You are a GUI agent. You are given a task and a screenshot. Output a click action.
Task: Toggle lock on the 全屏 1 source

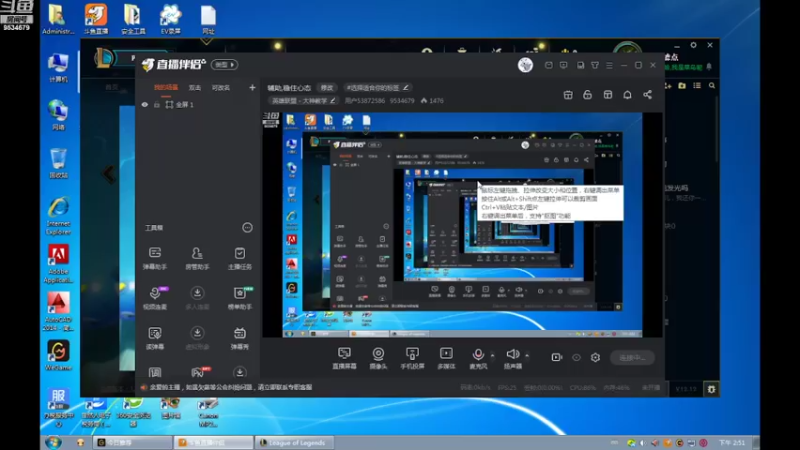(x=157, y=105)
